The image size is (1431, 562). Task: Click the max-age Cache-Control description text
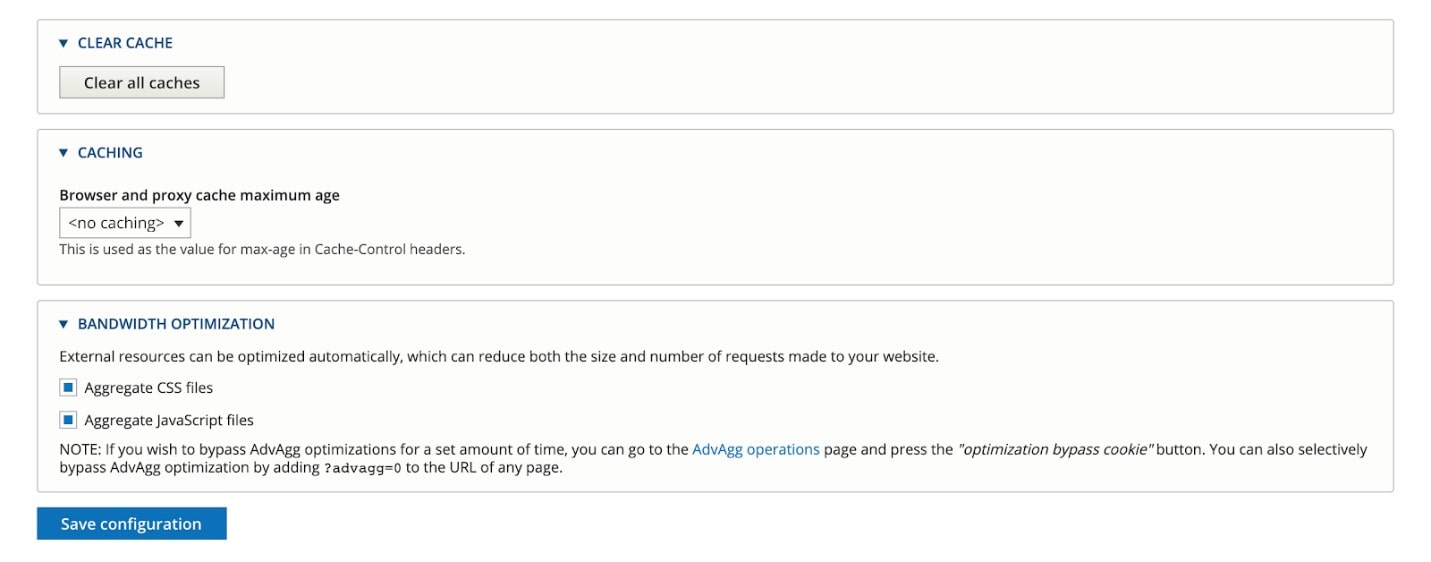pos(262,250)
